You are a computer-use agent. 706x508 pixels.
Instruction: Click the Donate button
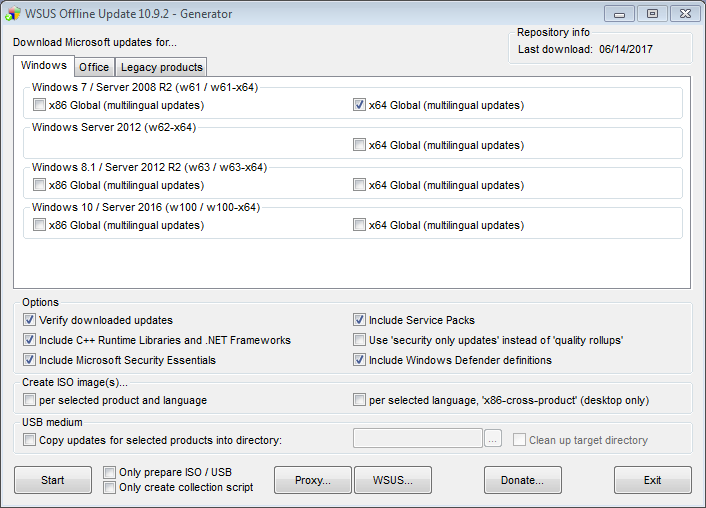[x=522, y=480]
